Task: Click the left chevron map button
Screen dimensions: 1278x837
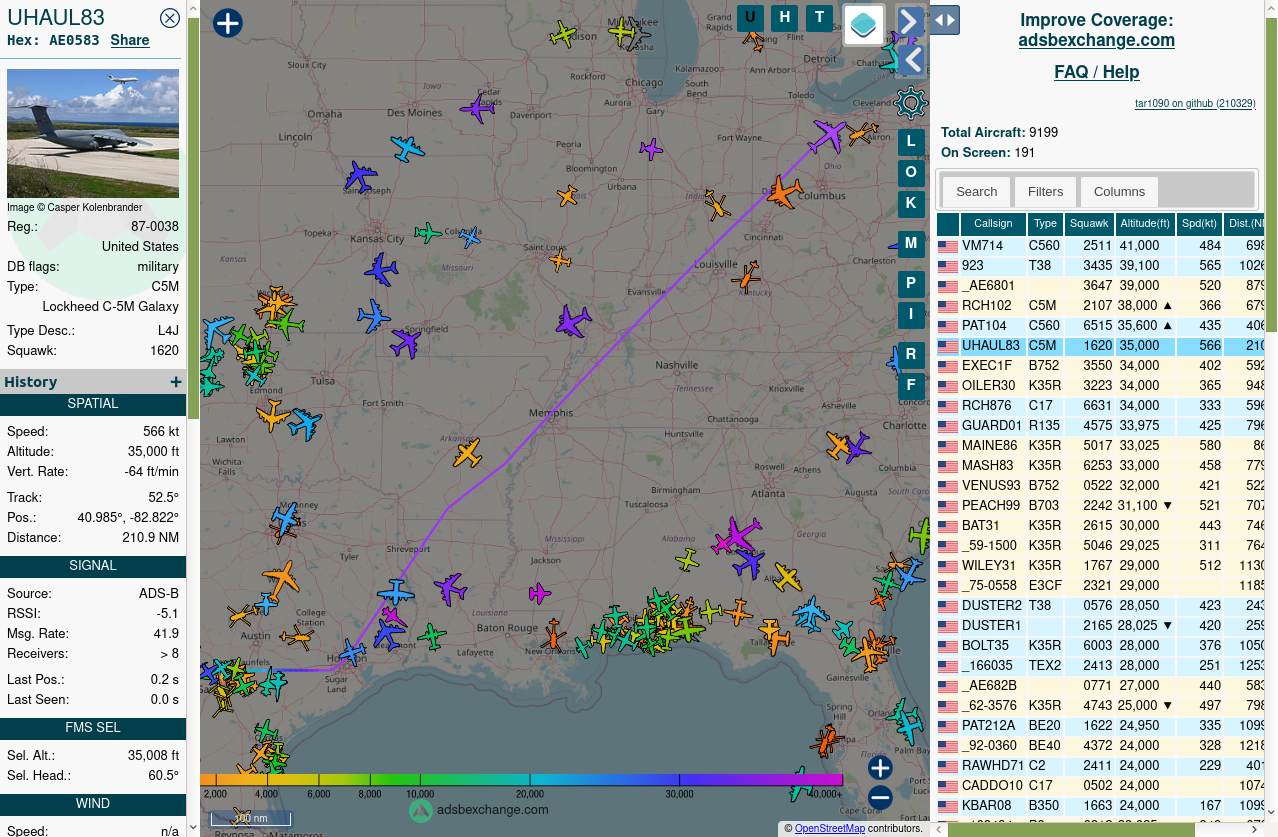Action: click(x=910, y=61)
